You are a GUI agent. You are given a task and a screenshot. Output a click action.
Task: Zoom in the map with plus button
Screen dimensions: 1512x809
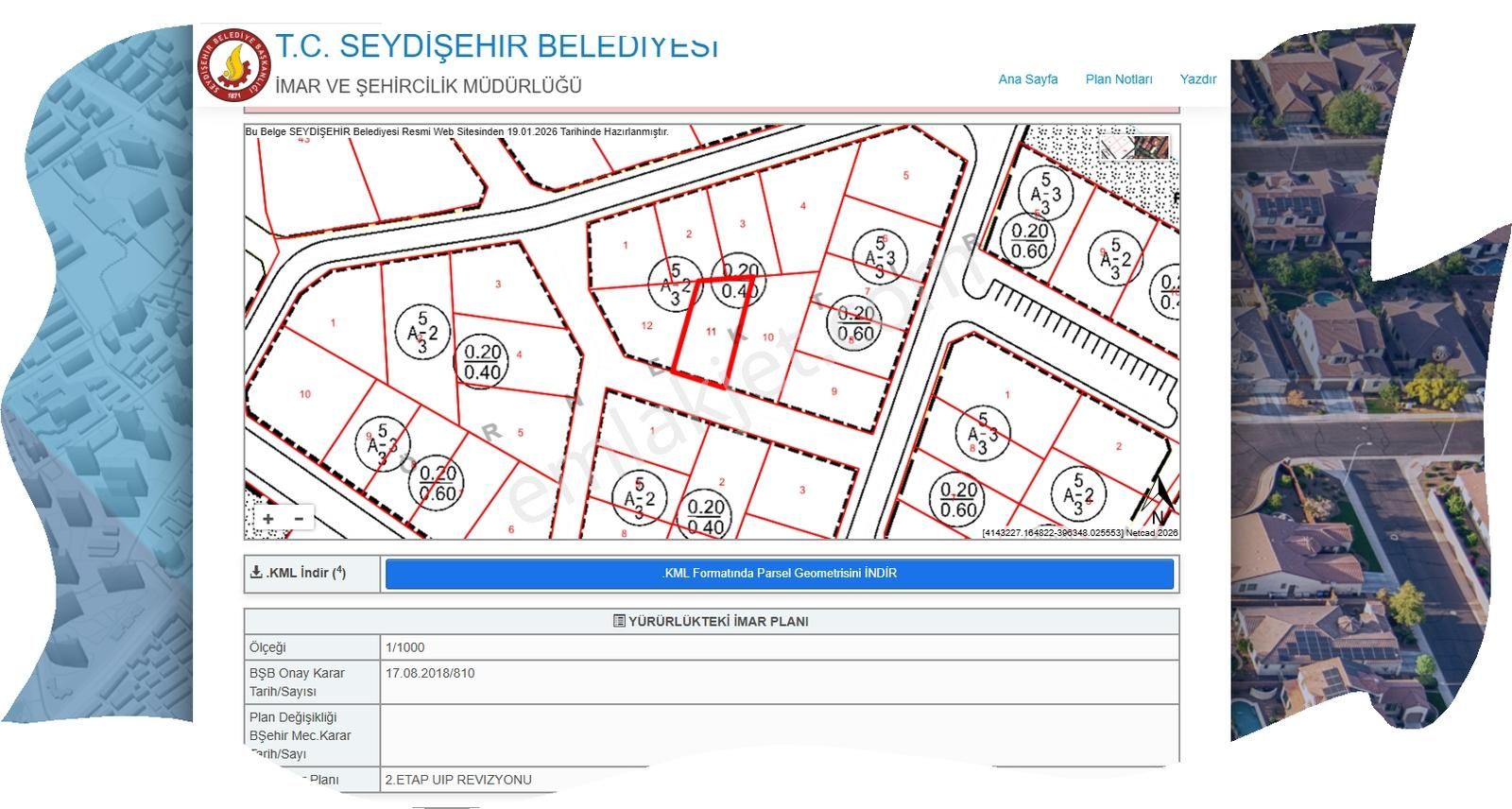(269, 519)
